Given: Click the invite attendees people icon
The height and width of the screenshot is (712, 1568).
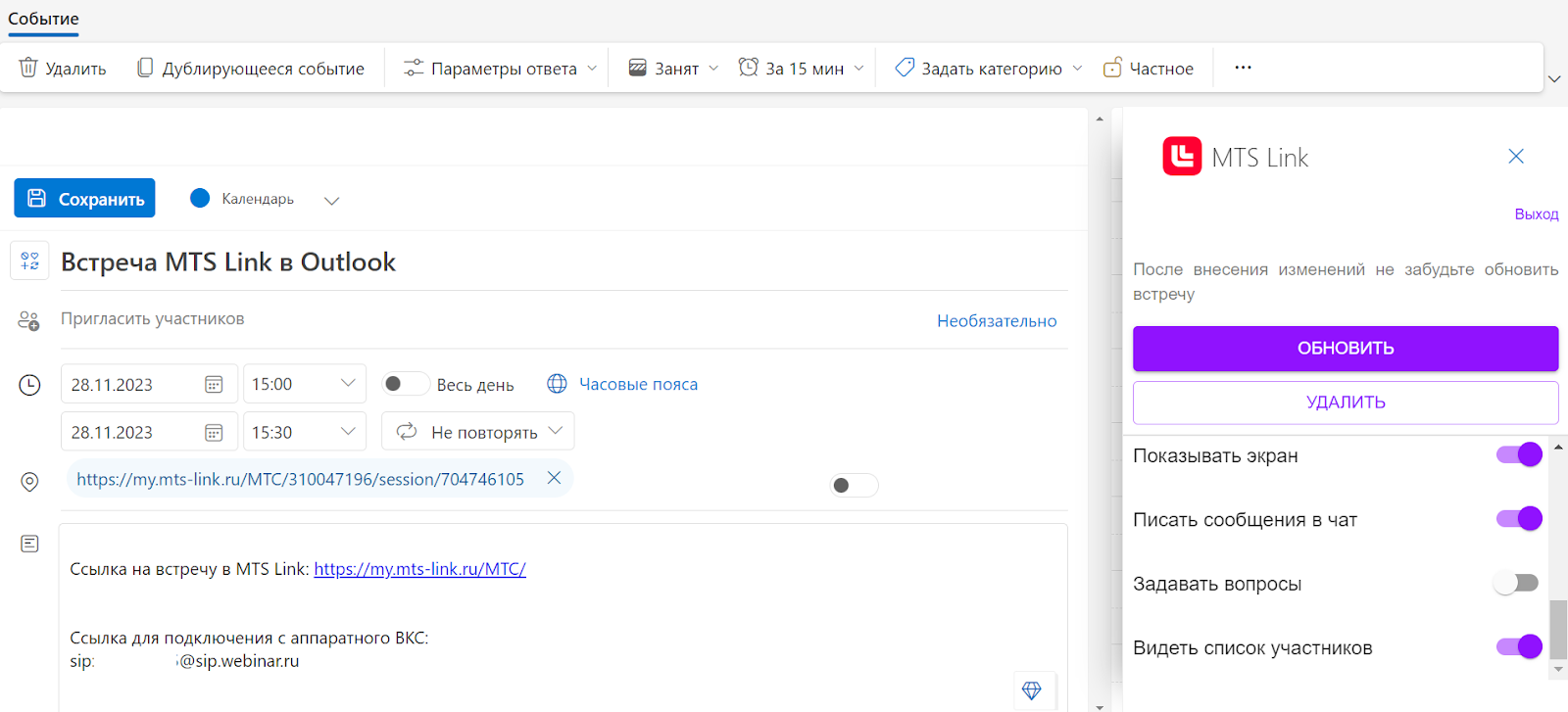Looking at the screenshot, I should [29, 320].
